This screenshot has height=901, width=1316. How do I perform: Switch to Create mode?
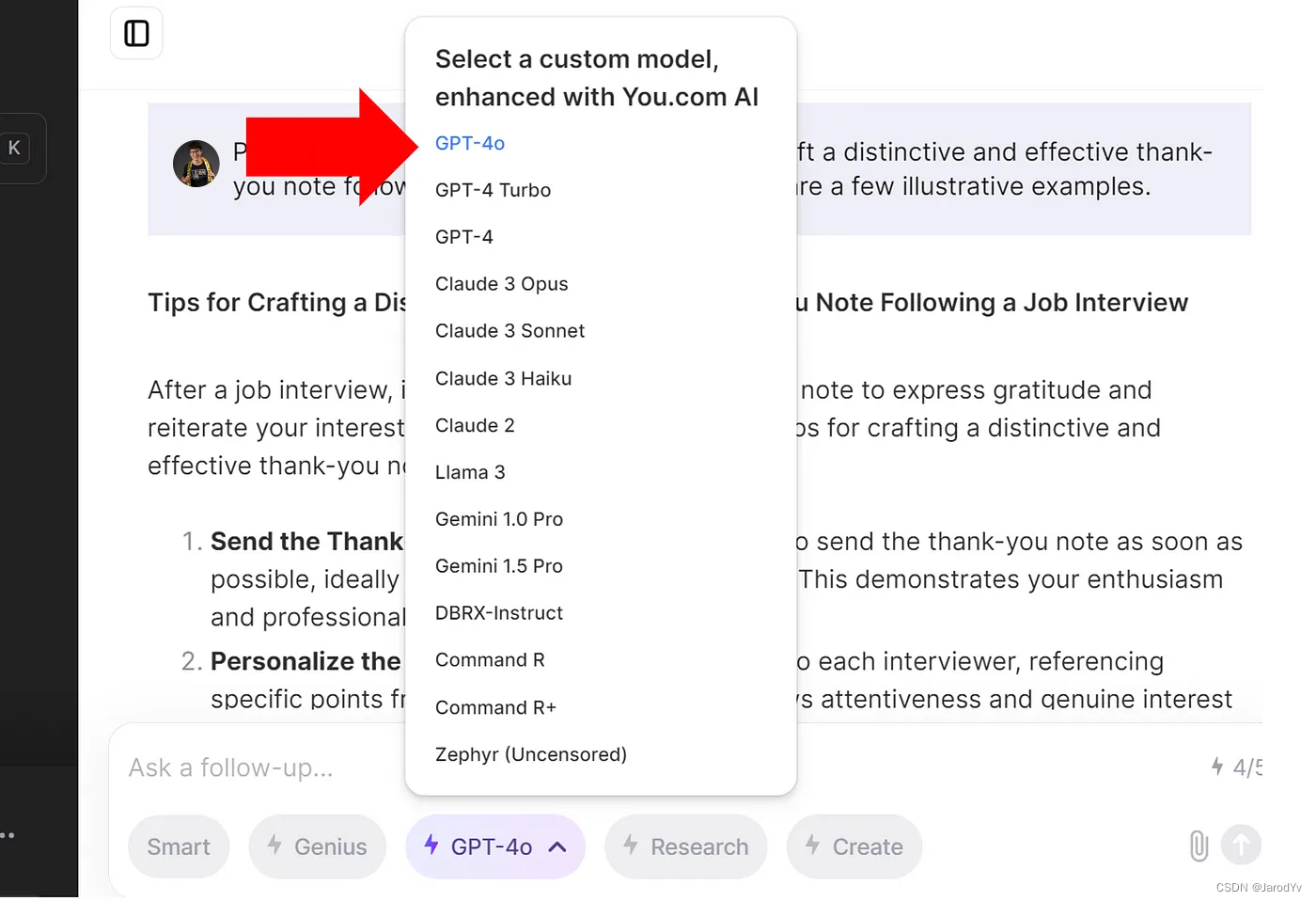tap(854, 846)
